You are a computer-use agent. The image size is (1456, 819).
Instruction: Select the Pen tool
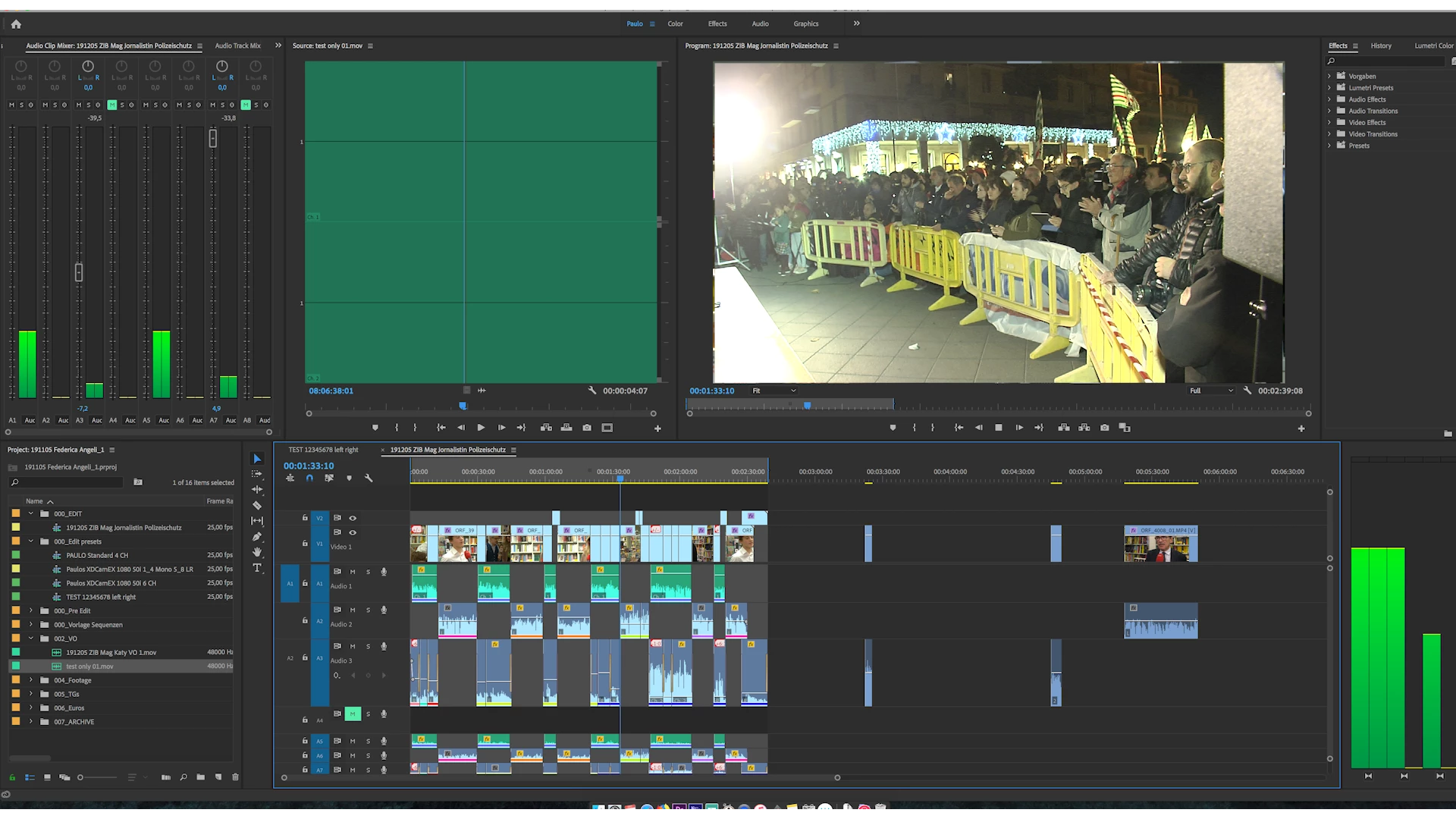(x=257, y=536)
